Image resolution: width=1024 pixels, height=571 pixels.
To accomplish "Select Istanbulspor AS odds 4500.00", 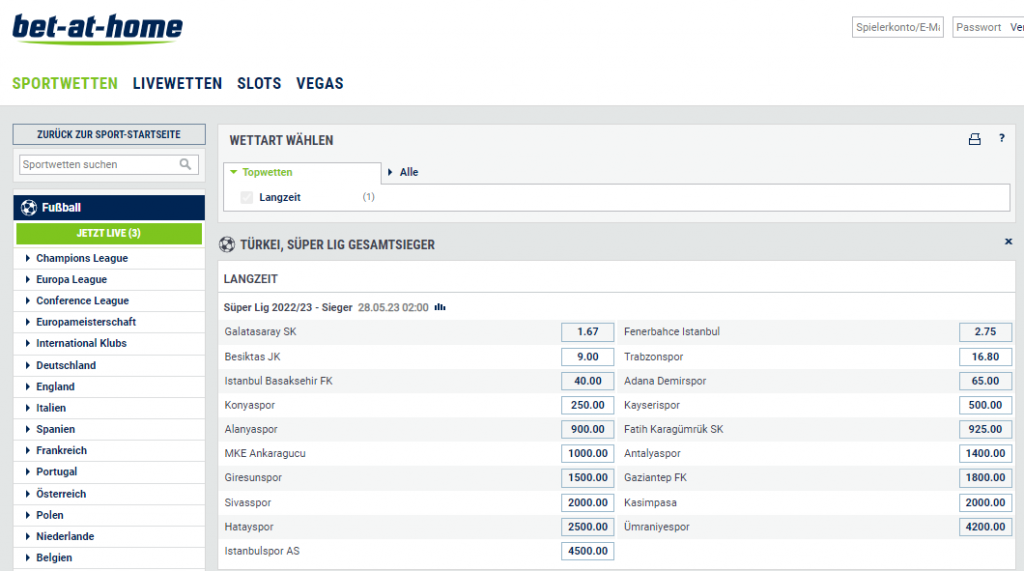I will (x=588, y=551).
